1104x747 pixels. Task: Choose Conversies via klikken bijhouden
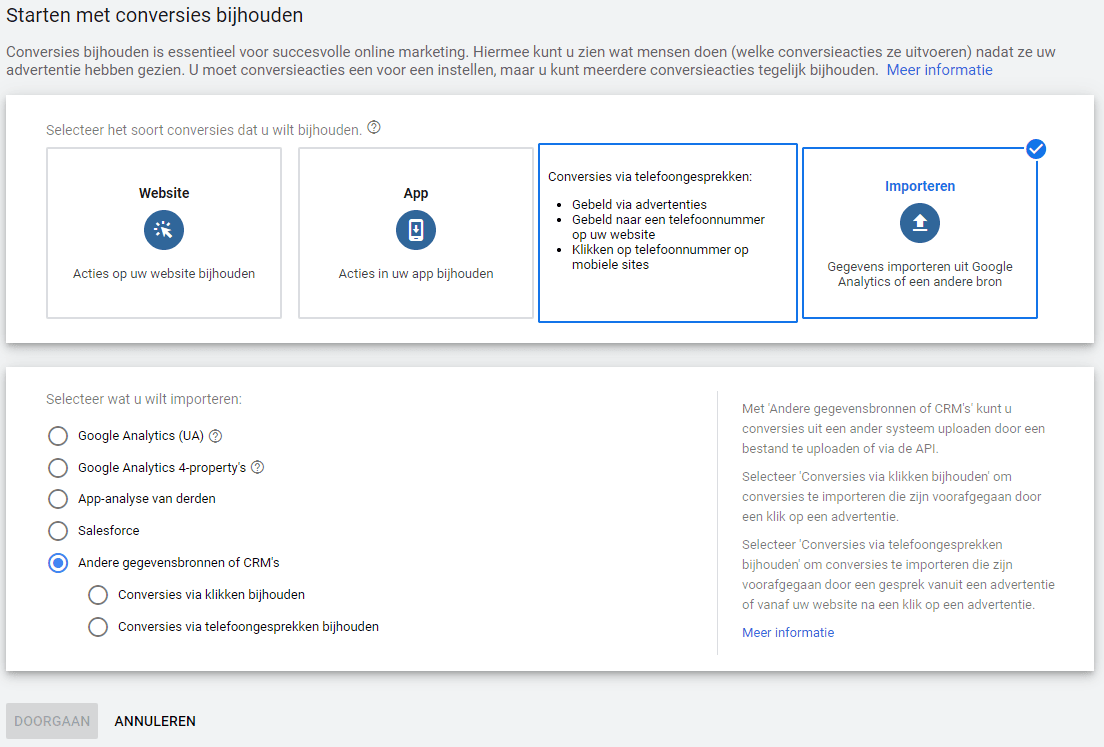98,595
